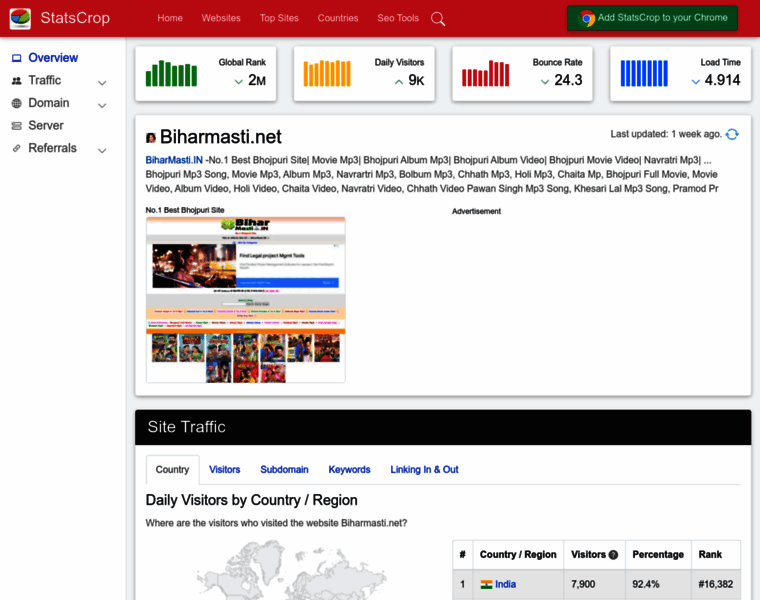760x600 pixels.
Task: Click the #16,382 rank cell
Action: pos(715,584)
